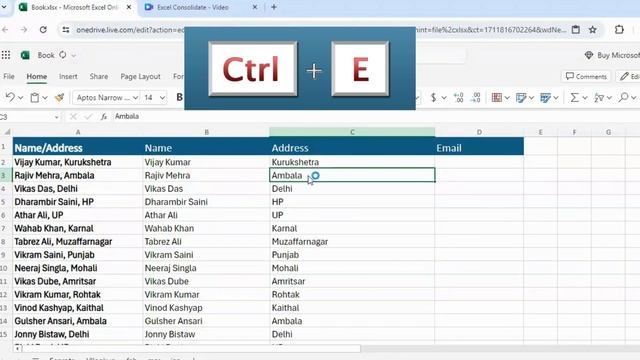Switch to the Share ribbon tab

click(99, 76)
